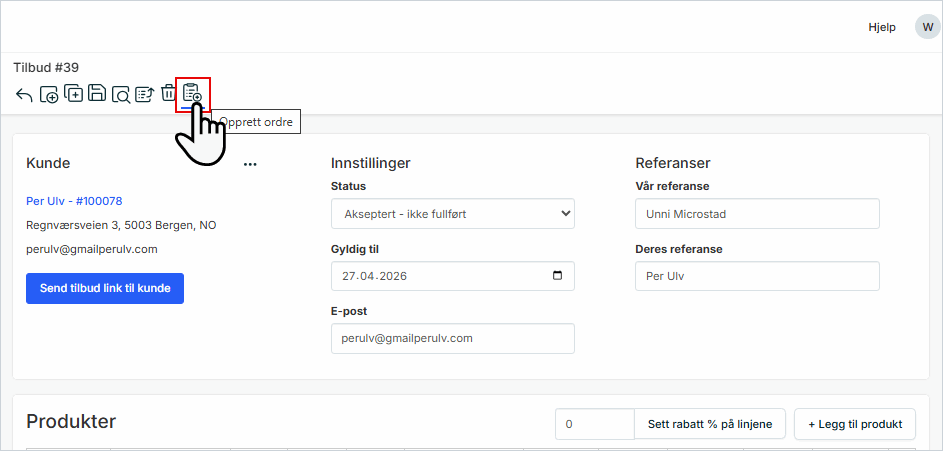Open the Status dropdown
This screenshot has height=451, width=943.
coord(452,213)
